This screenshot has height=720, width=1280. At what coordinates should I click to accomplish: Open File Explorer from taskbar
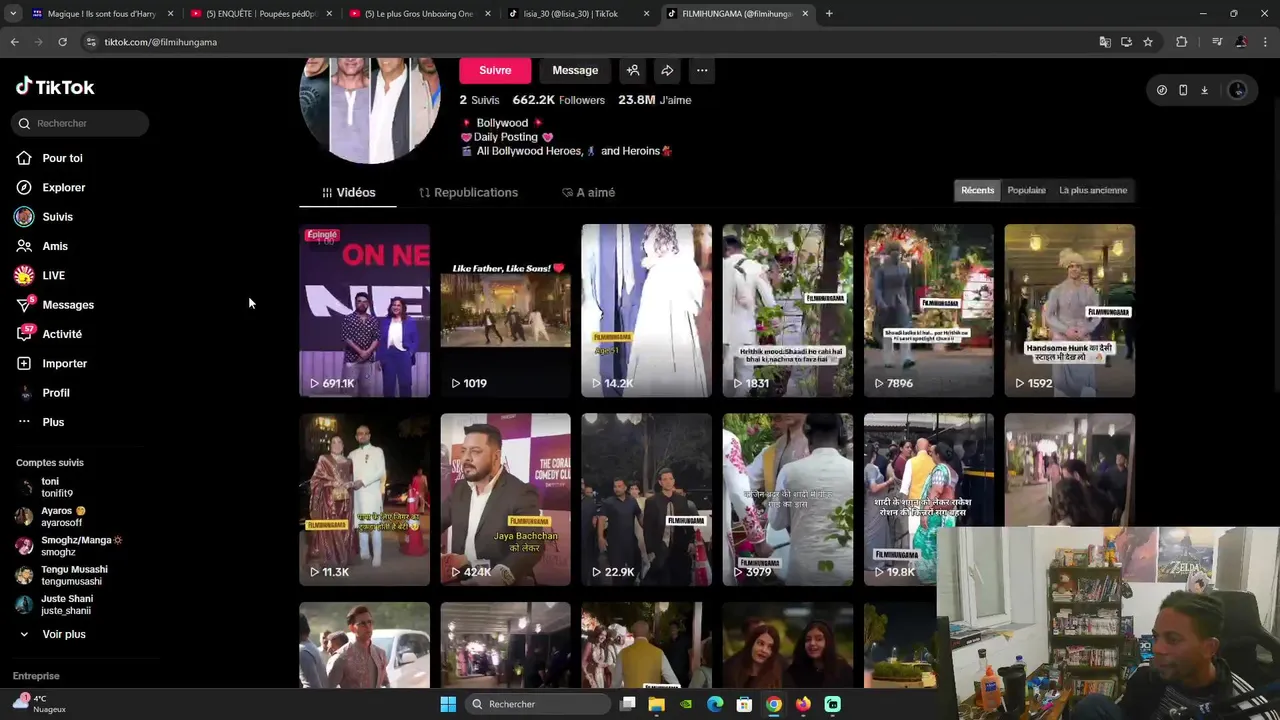656,704
